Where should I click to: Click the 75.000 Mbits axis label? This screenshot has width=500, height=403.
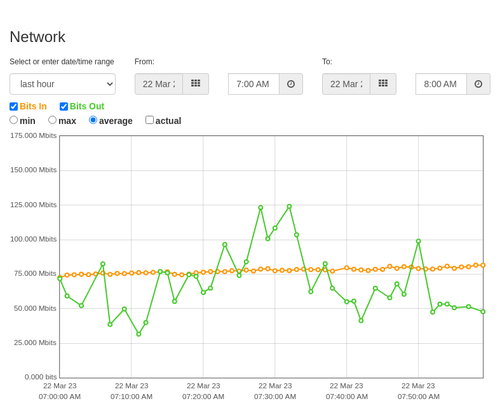click(35, 274)
